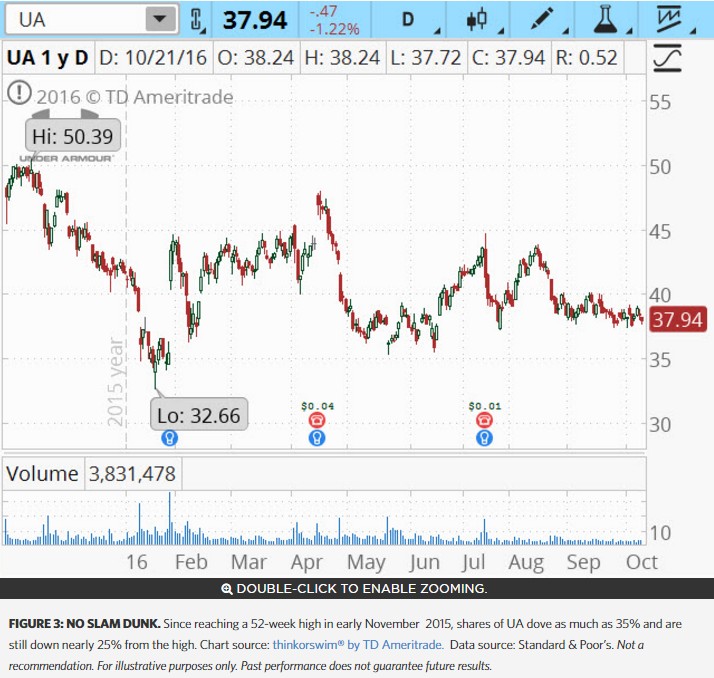Click the -.47 -1.22% change text

pyautogui.click(x=334, y=20)
